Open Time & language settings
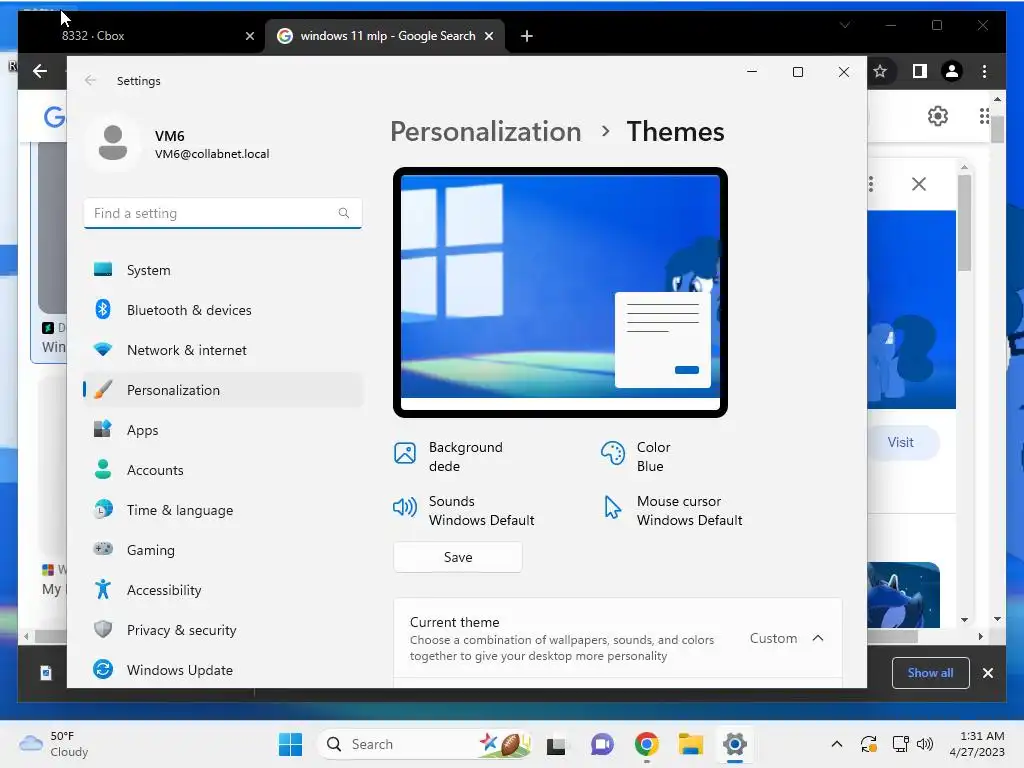This screenshot has width=1024, height=768. [223, 509]
